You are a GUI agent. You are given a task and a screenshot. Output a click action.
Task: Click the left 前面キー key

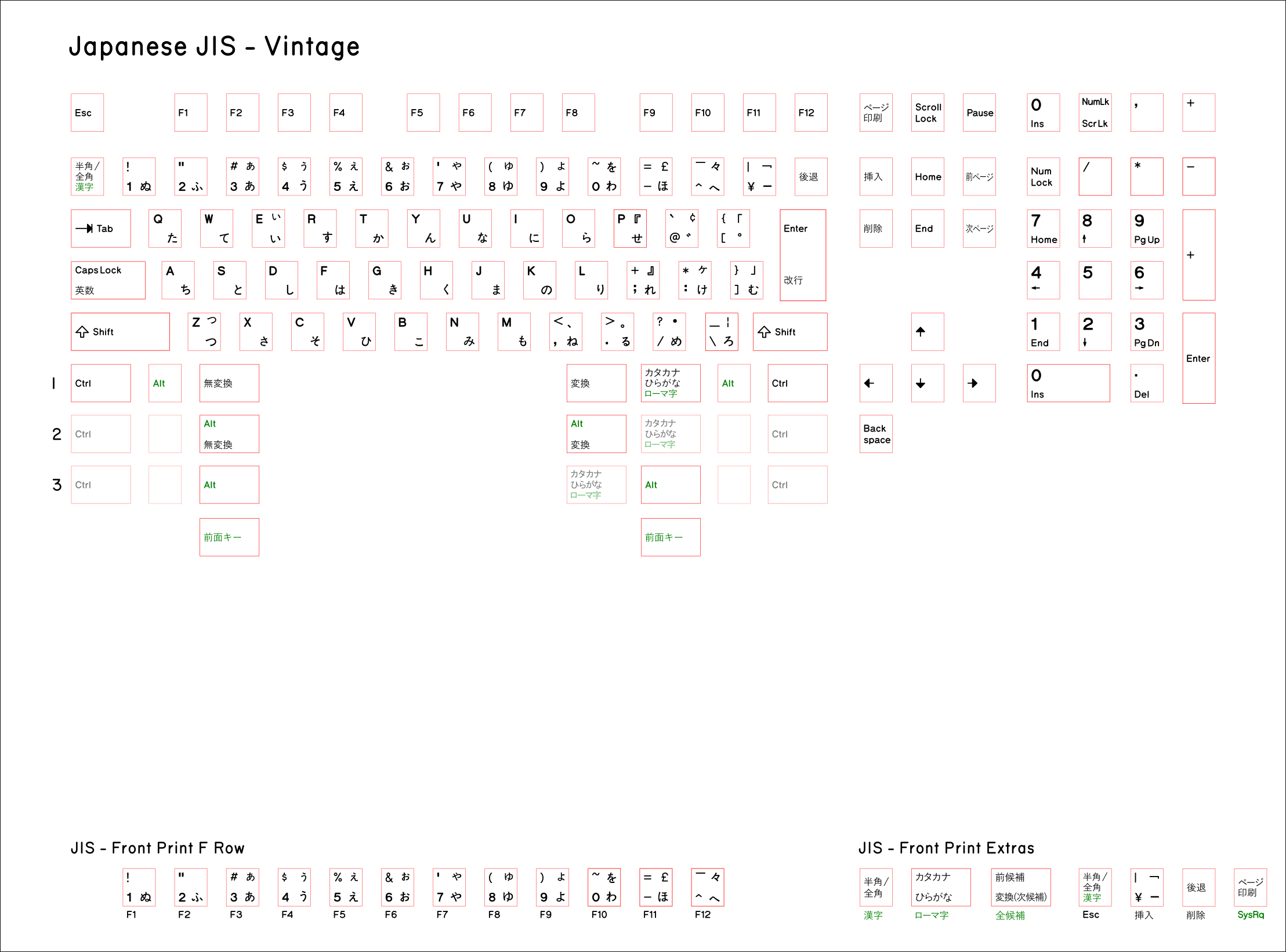pos(229,537)
